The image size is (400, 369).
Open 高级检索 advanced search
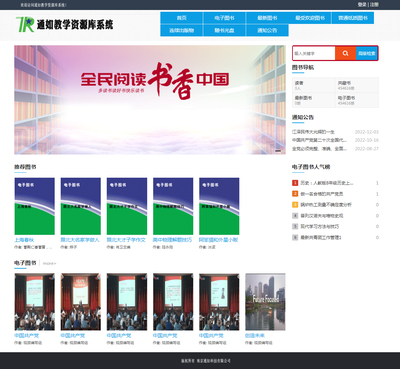(366, 53)
